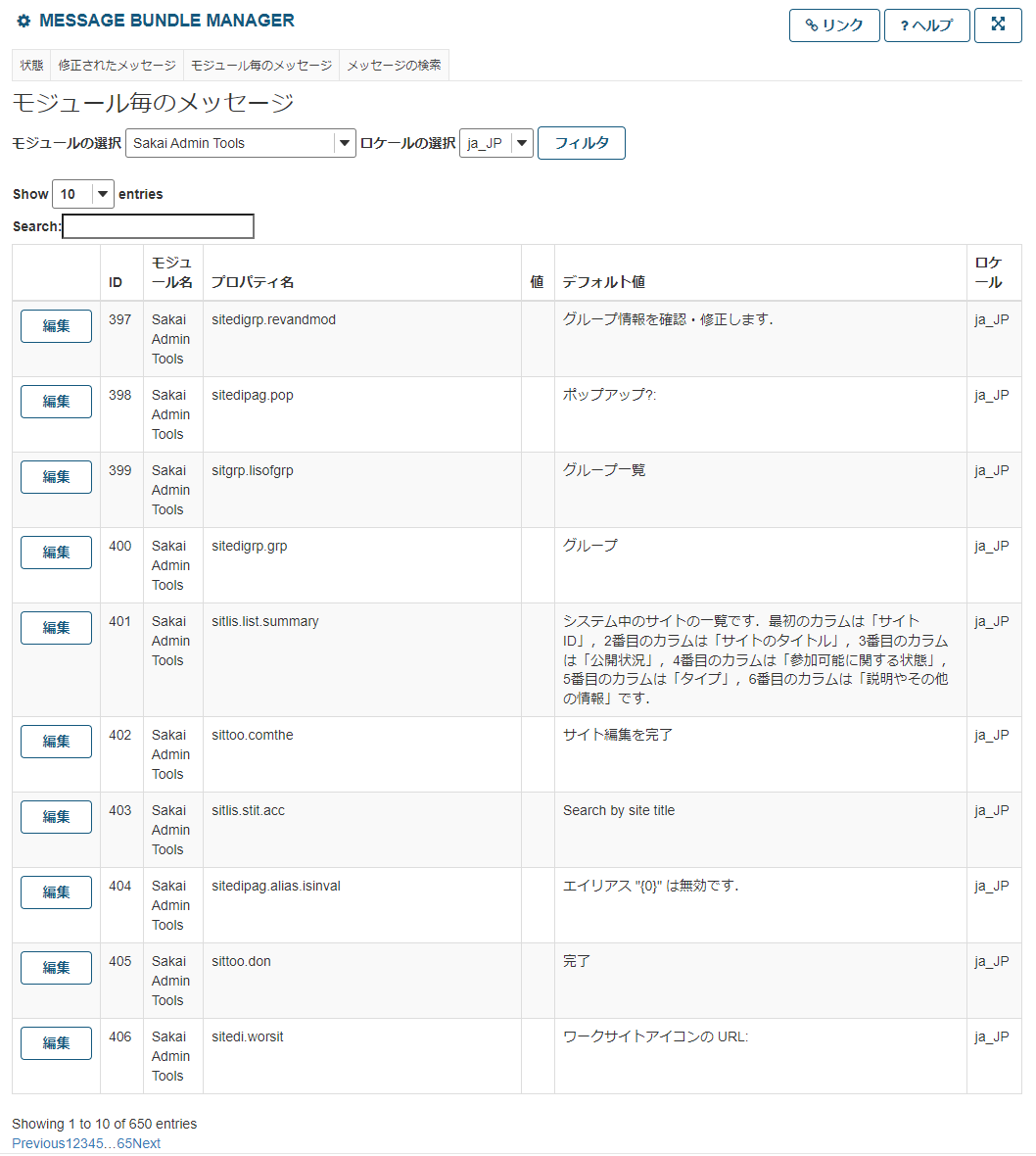Open the リンク link button
Image resolution: width=1036 pixels, height=1156 pixels.
coord(834,25)
